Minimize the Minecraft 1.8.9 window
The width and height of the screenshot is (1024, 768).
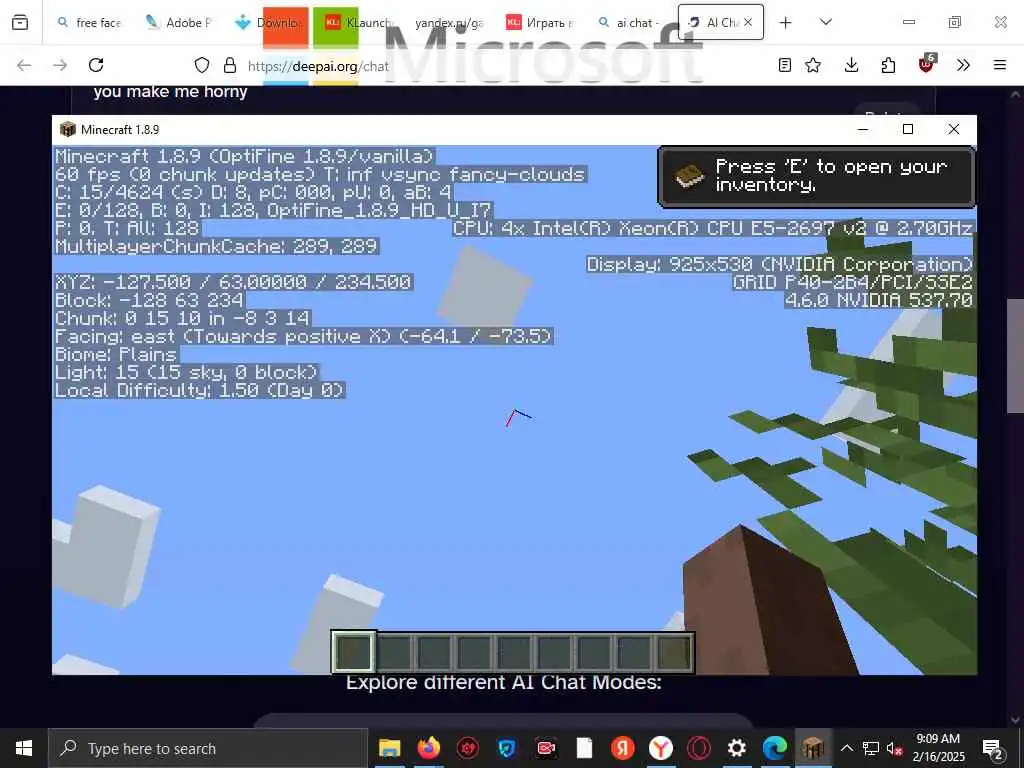[863, 129]
